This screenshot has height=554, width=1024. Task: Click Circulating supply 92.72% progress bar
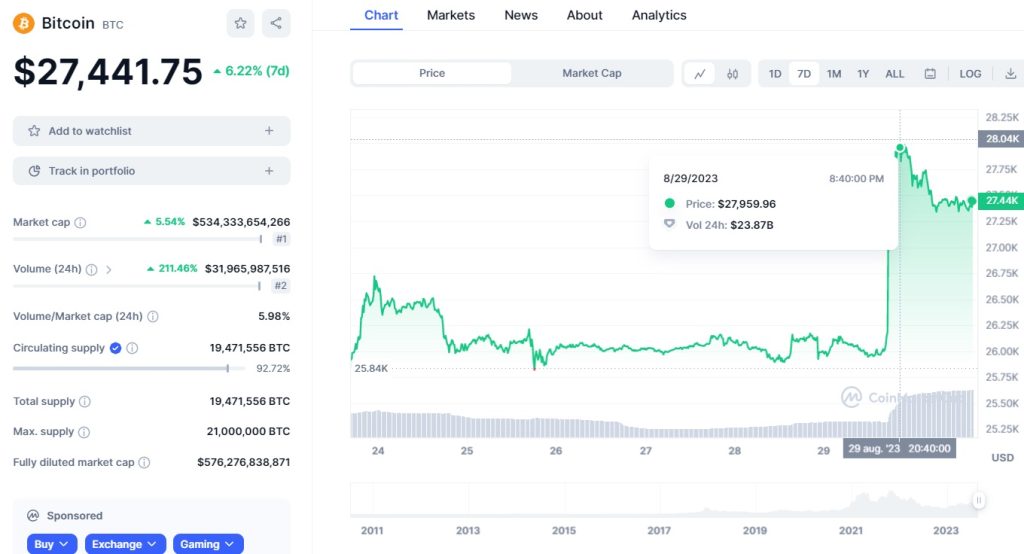129,368
